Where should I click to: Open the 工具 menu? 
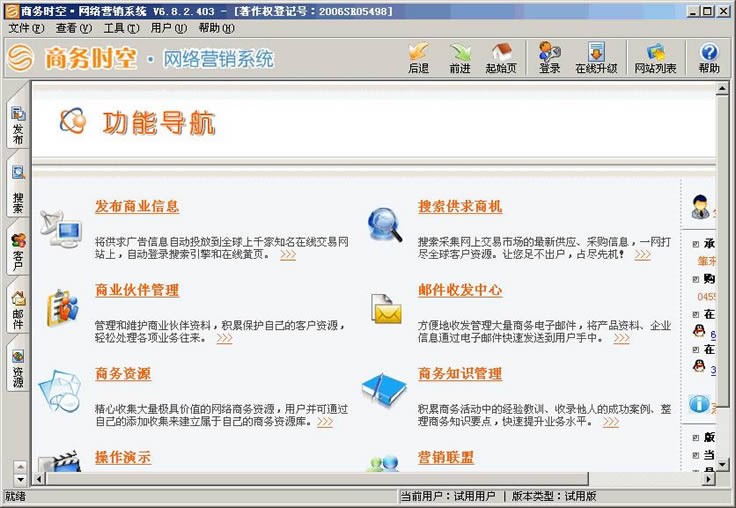120,28
